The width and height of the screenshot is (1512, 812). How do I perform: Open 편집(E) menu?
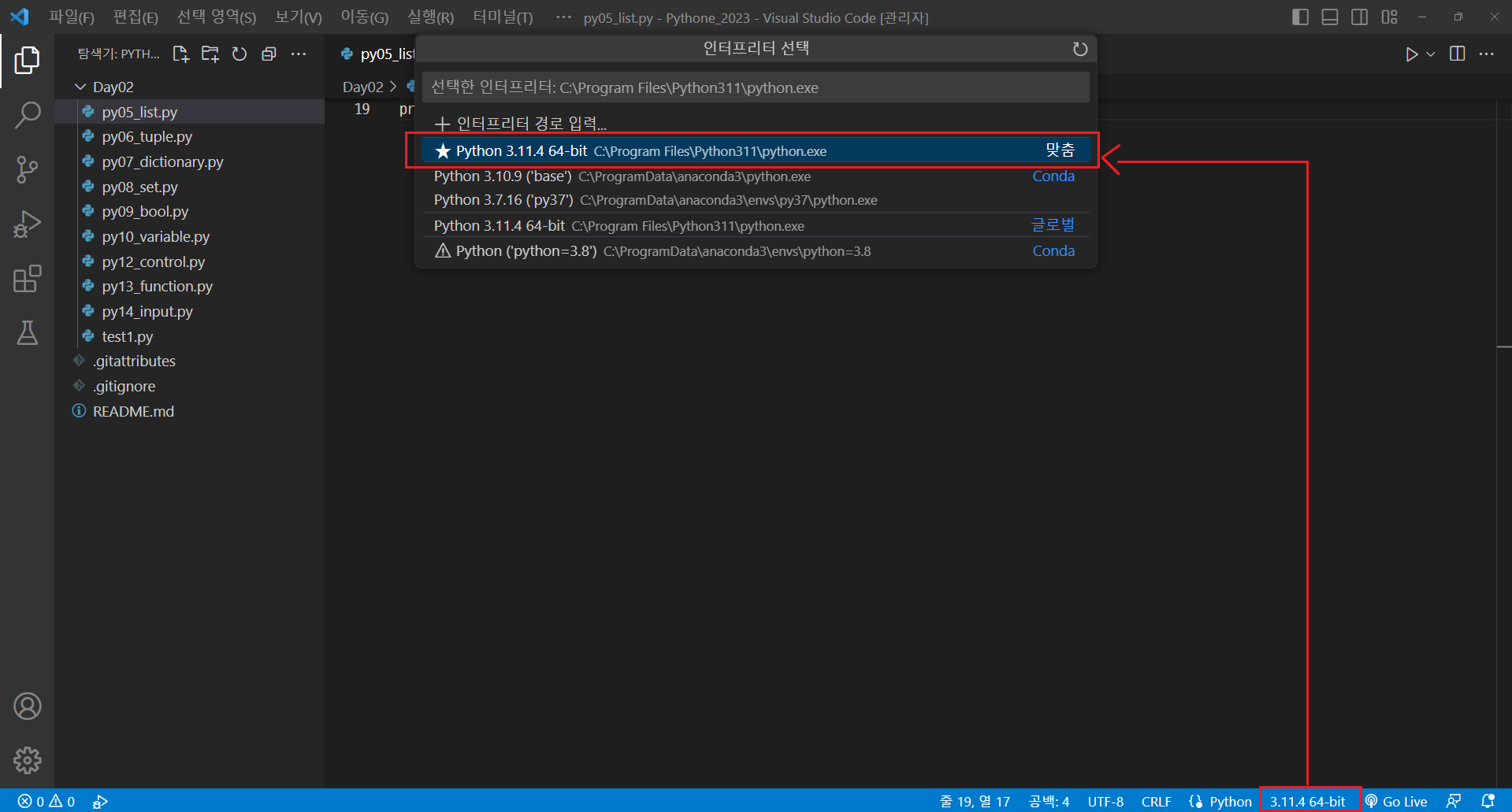tap(136, 17)
